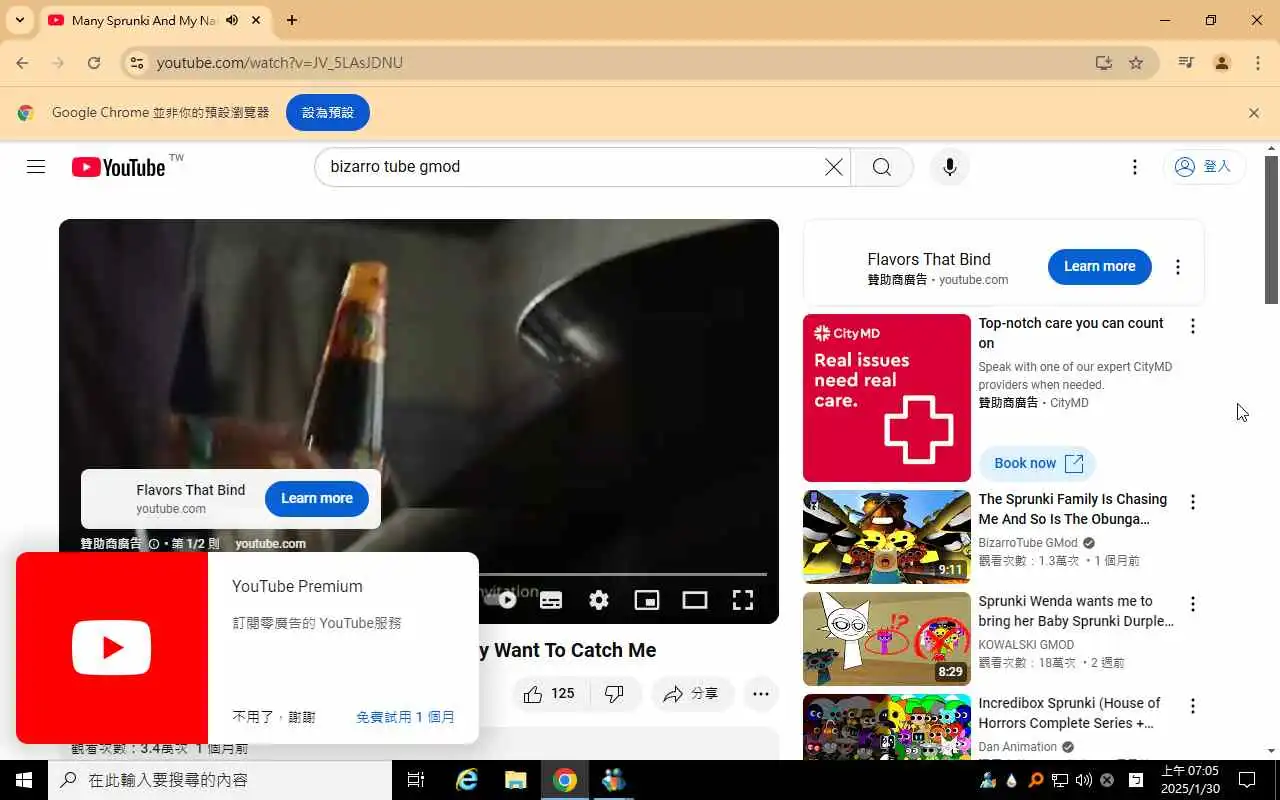Screen dimensions: 1280x800
Task: Open the player settings gear
Action: tap(599, 600)
